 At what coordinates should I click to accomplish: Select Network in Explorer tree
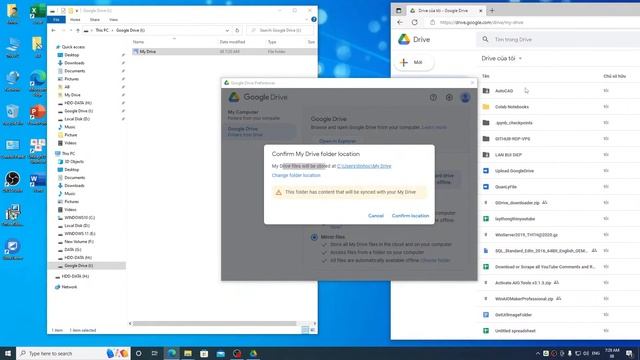coord(69,287)
